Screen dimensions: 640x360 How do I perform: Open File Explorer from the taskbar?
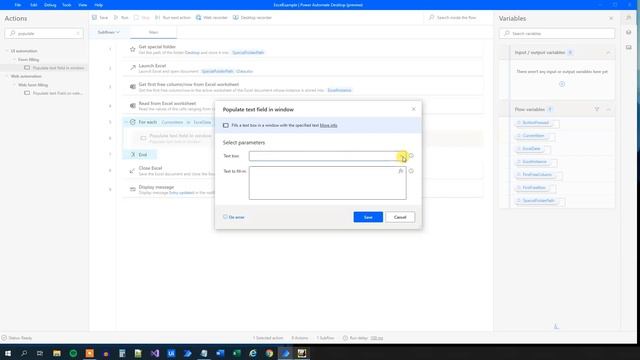tap(57, 353)
